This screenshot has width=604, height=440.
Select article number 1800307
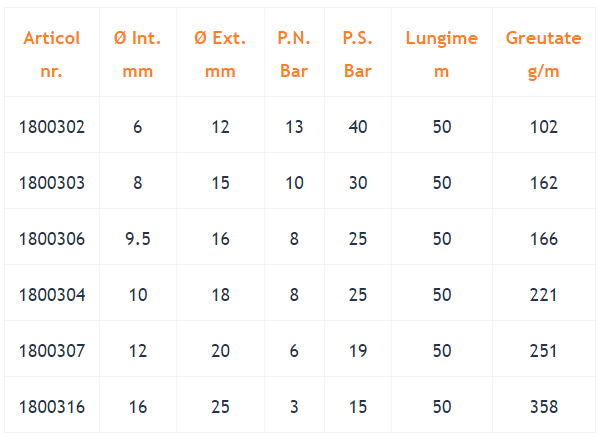point(52,351)
